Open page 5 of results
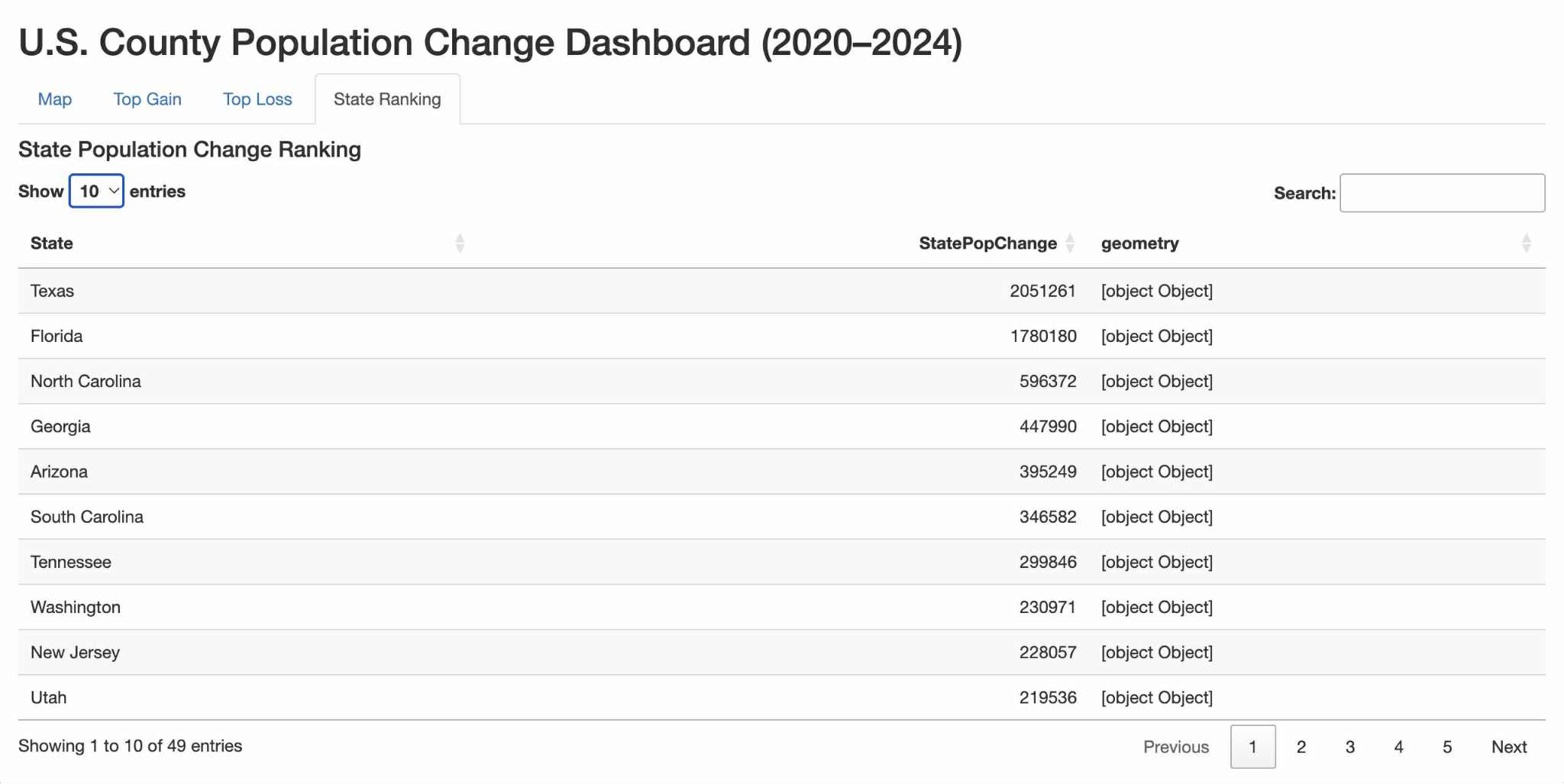Viewport: 1564px width, 784px height. point(1447,747)
